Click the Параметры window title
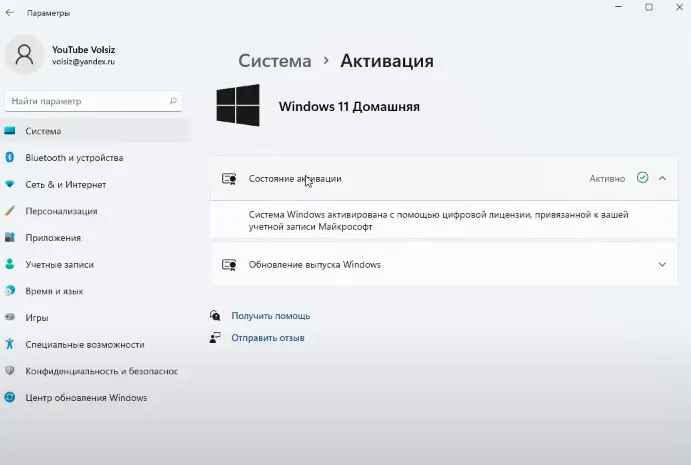The width and height of the screenshot is (691, 465). pyautogui.click(x=48, y=13)
